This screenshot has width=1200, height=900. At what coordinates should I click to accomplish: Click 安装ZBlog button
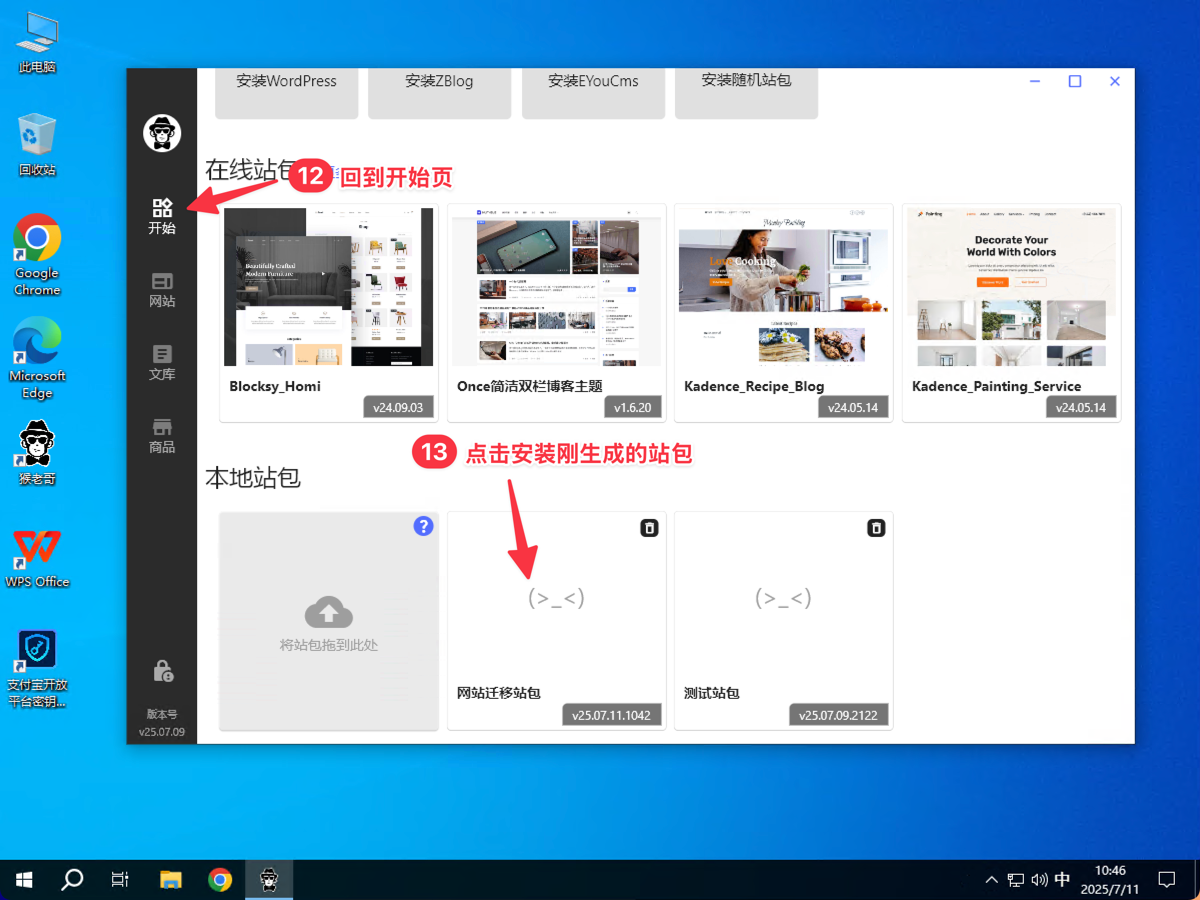(x=440, y=93)
